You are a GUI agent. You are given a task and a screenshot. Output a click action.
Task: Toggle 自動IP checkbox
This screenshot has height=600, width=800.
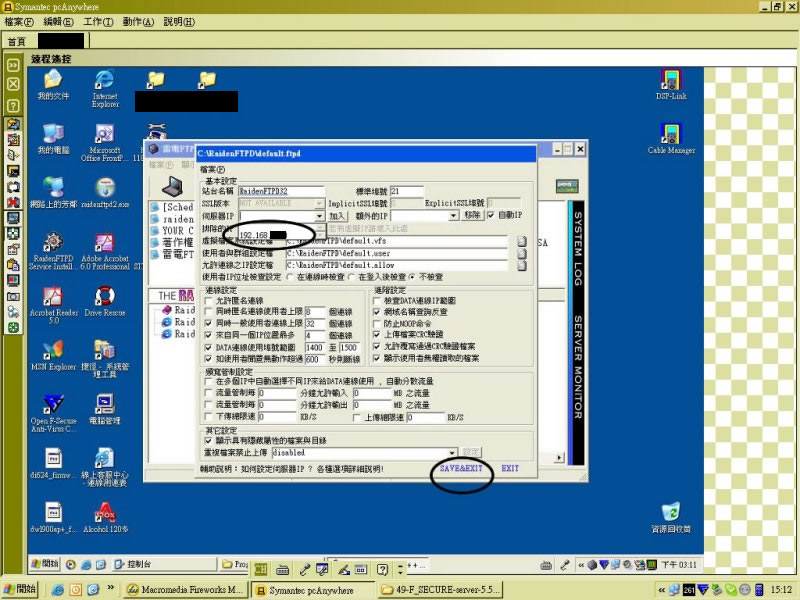pos(491,215)
